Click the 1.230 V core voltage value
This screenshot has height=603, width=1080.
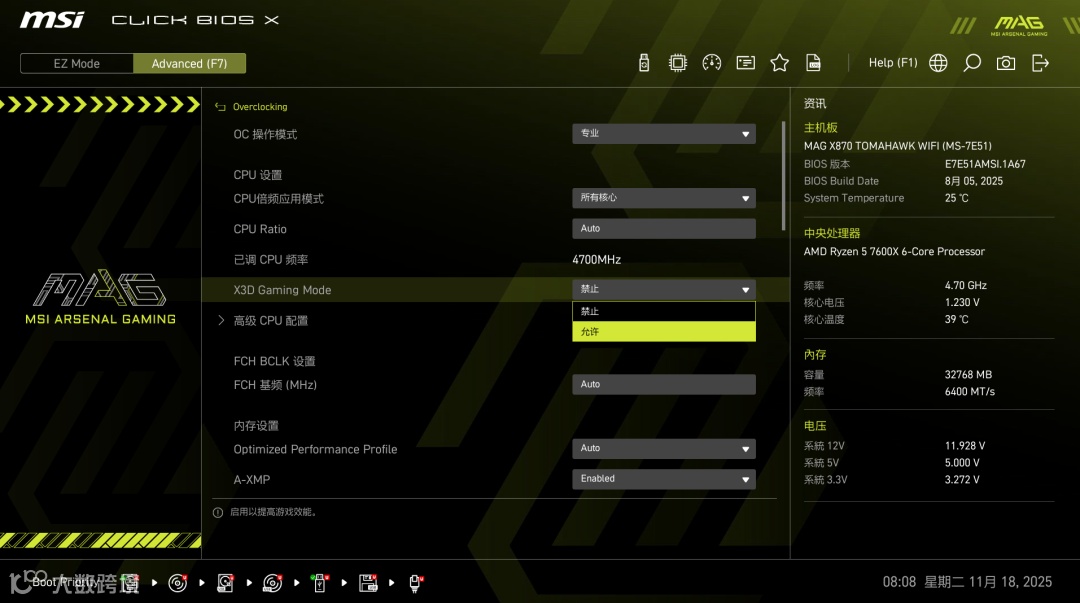point(962,303)
